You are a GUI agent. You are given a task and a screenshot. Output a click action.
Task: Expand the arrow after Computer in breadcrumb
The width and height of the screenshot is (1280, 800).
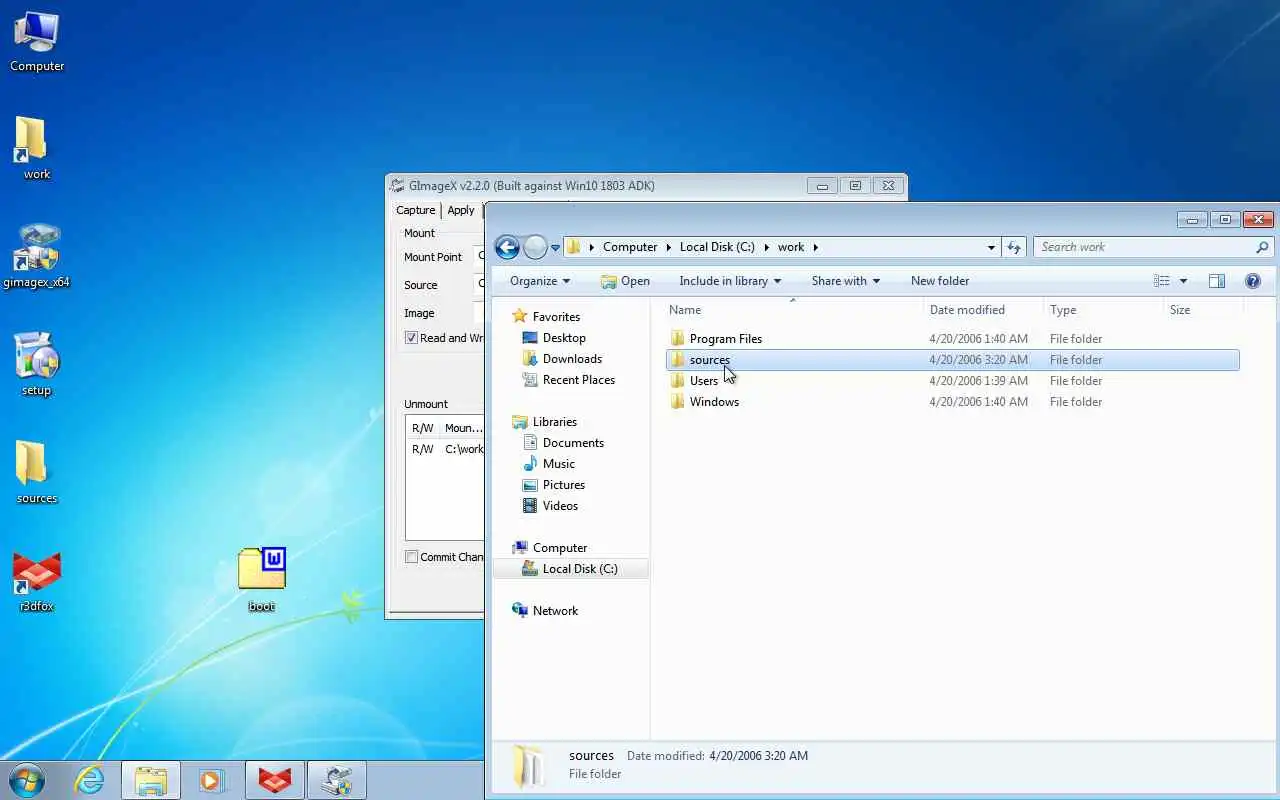[668, 247]
